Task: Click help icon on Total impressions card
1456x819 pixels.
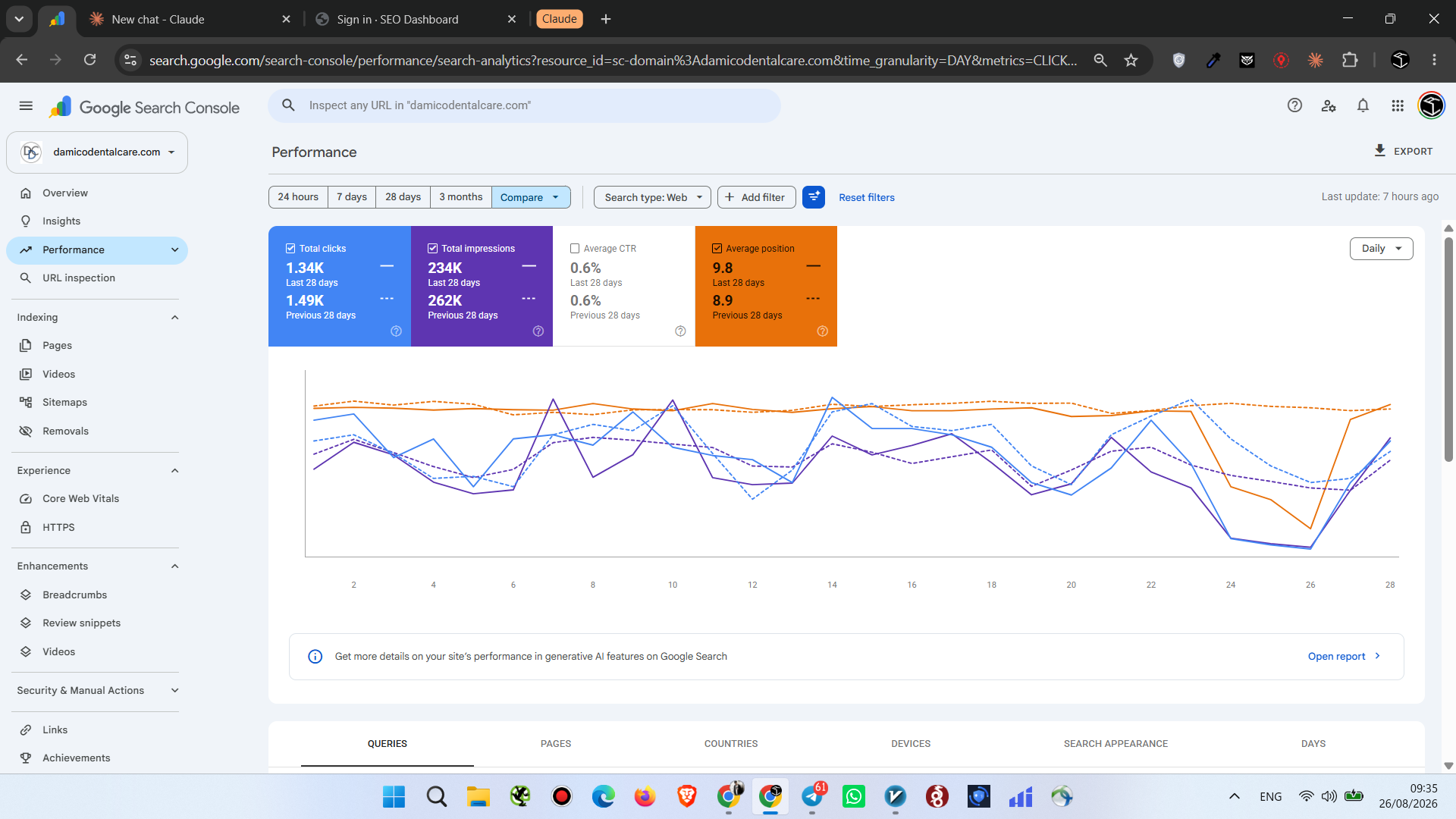Action: [x=538, y=331]
